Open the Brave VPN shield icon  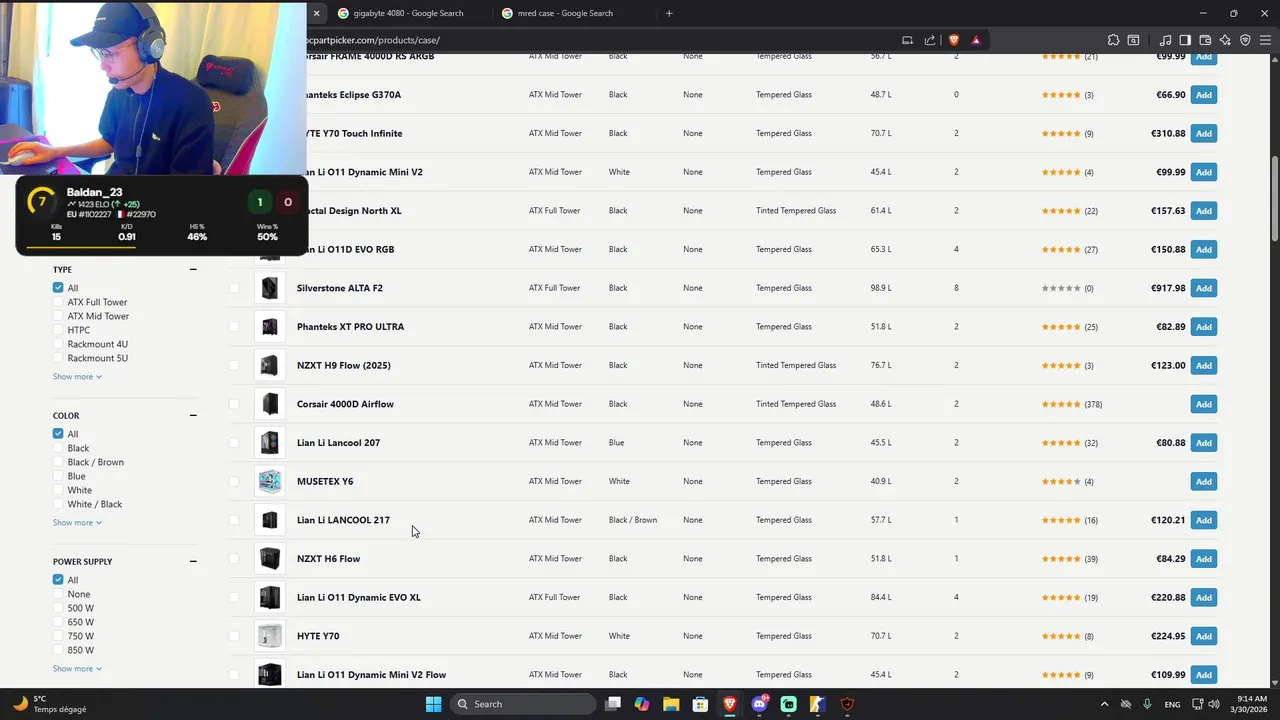[x=1245, y=40]
